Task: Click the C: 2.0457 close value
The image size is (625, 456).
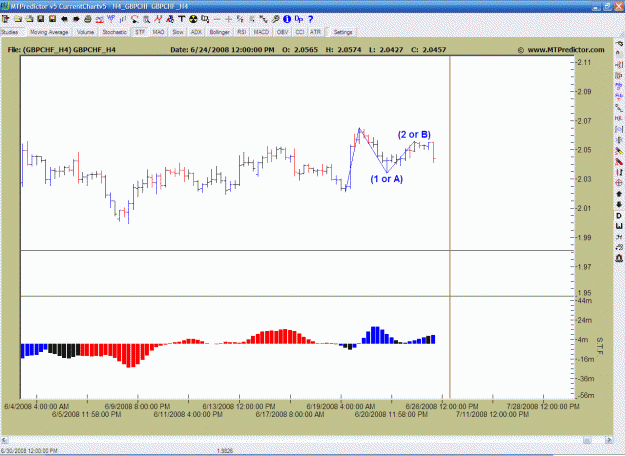Action: tap(428, 50)
